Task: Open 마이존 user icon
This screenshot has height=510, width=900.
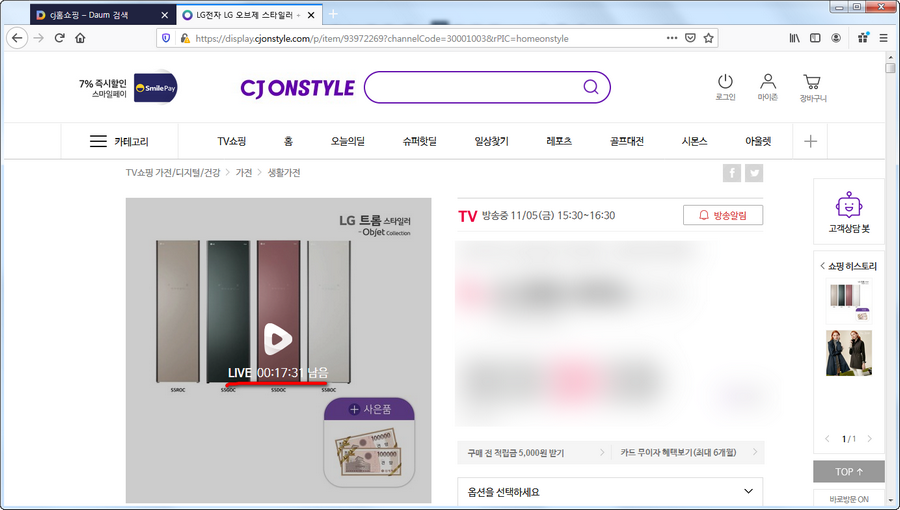Action: [x=767, y=87]
